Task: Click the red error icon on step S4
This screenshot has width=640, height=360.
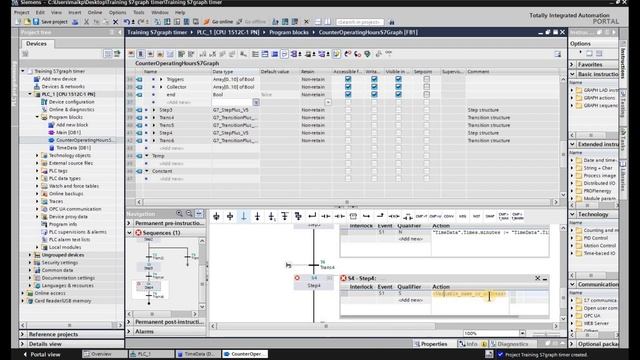Action: point(297,278)
